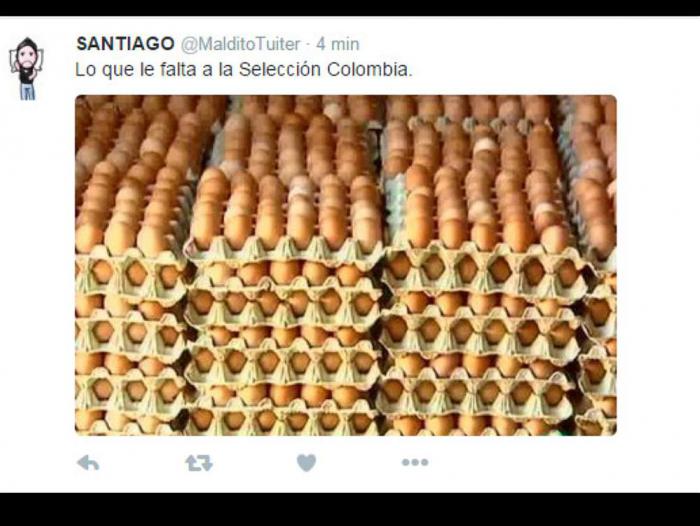Viewport: 700px width, 526px height.
Task: Like the tweet with the heart icon
Action: pyautogui.click(x=306, y=462)
